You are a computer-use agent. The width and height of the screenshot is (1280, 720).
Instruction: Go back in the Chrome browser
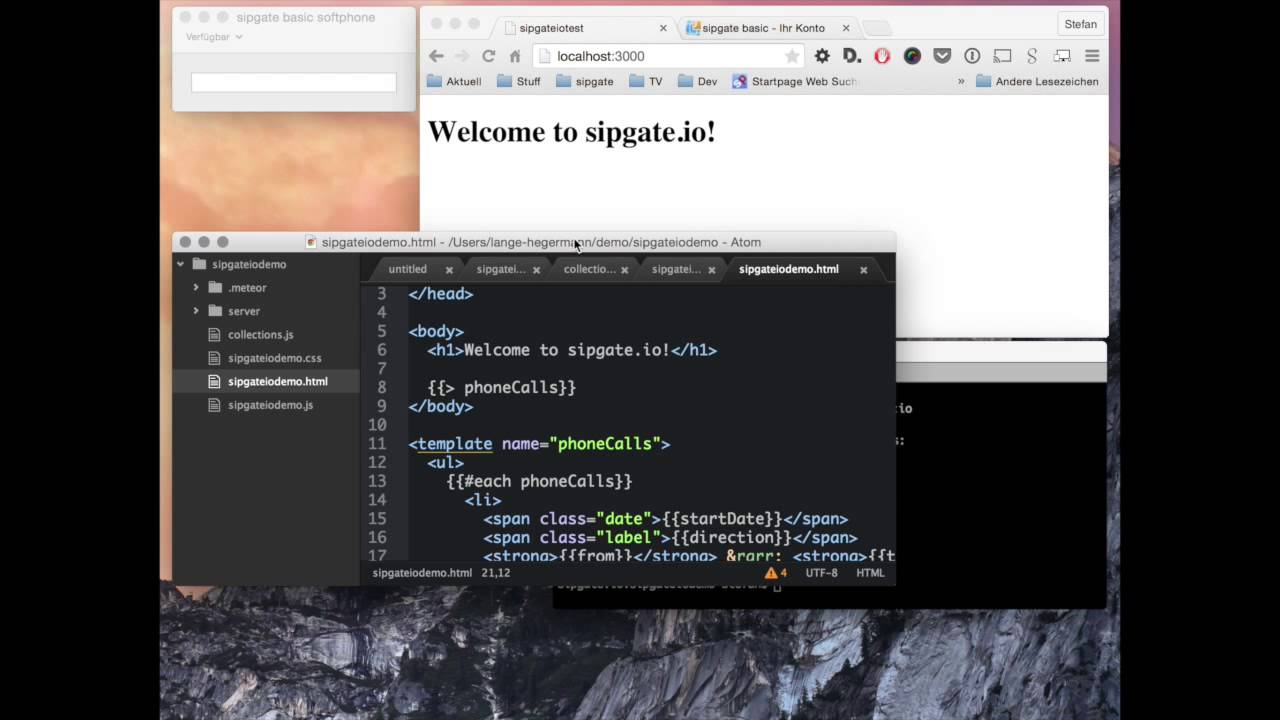(436, 56)
